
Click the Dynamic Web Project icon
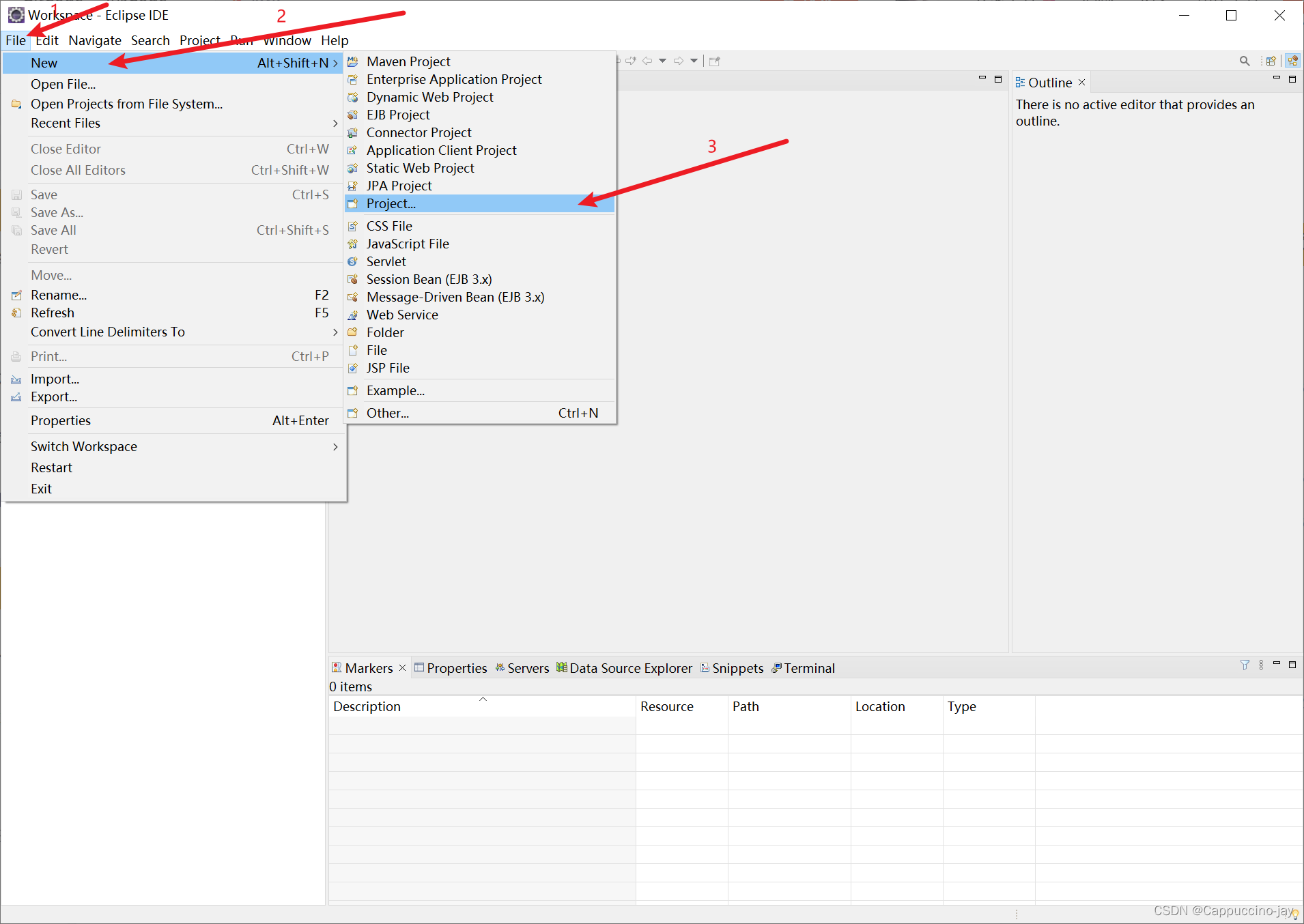pos(353,98)
